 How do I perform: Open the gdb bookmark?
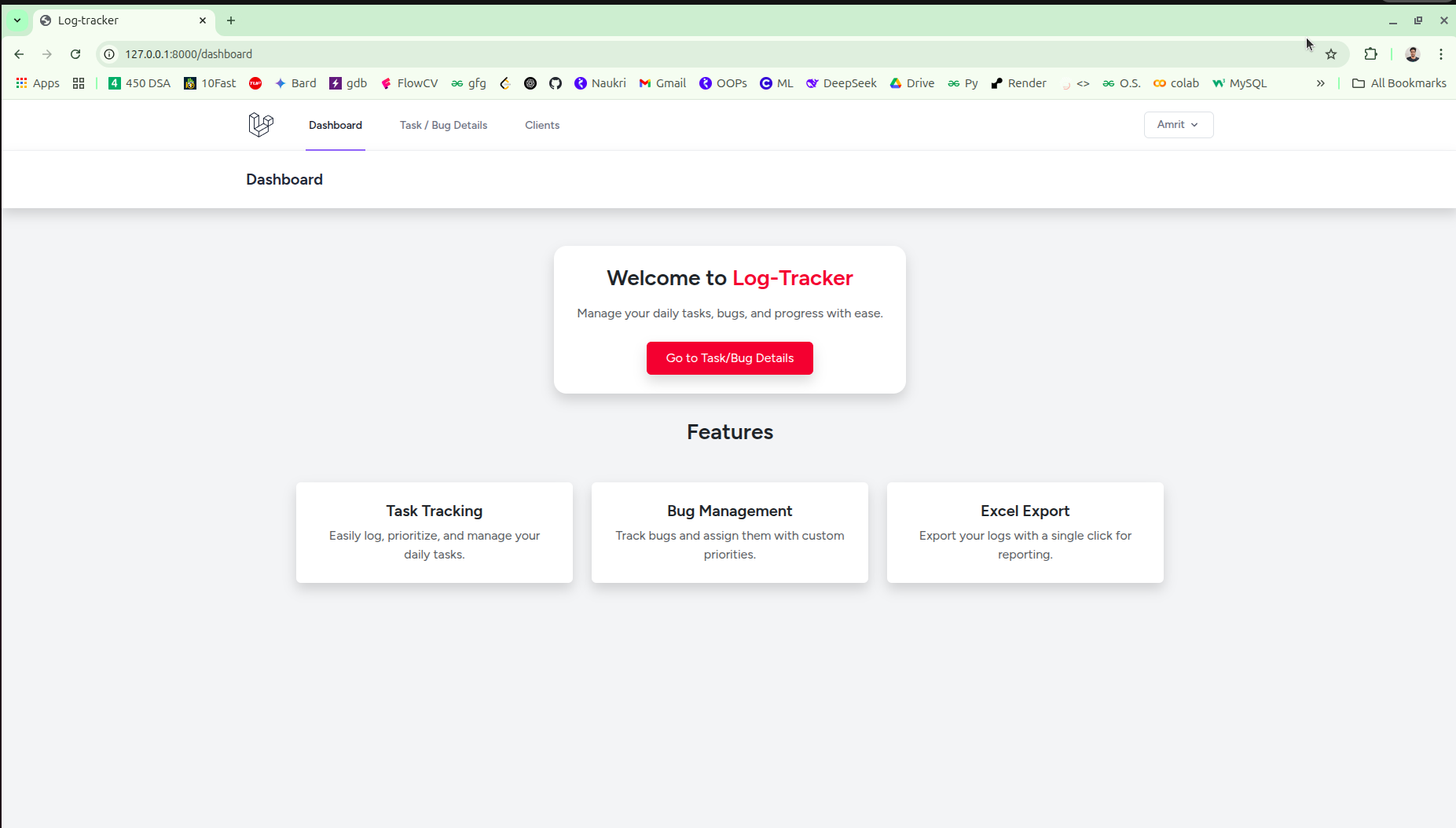[348, 83]
